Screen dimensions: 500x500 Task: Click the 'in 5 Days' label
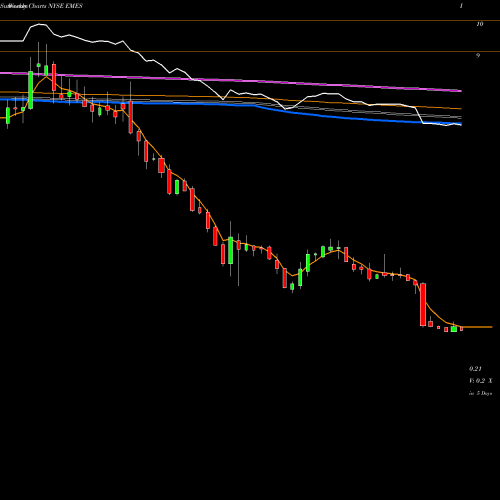pyautogui.click(x=481, y=393)
